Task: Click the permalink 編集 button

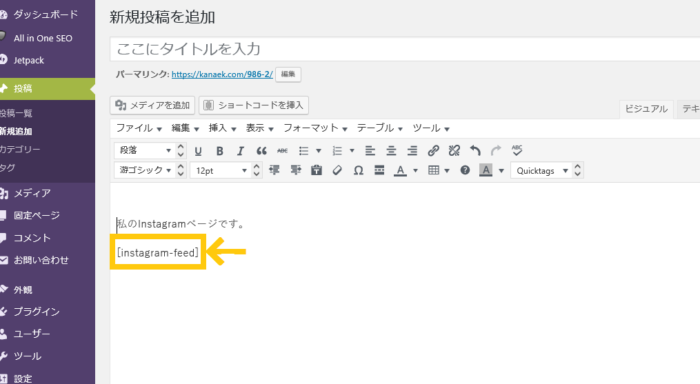Action: click(288, 74)
